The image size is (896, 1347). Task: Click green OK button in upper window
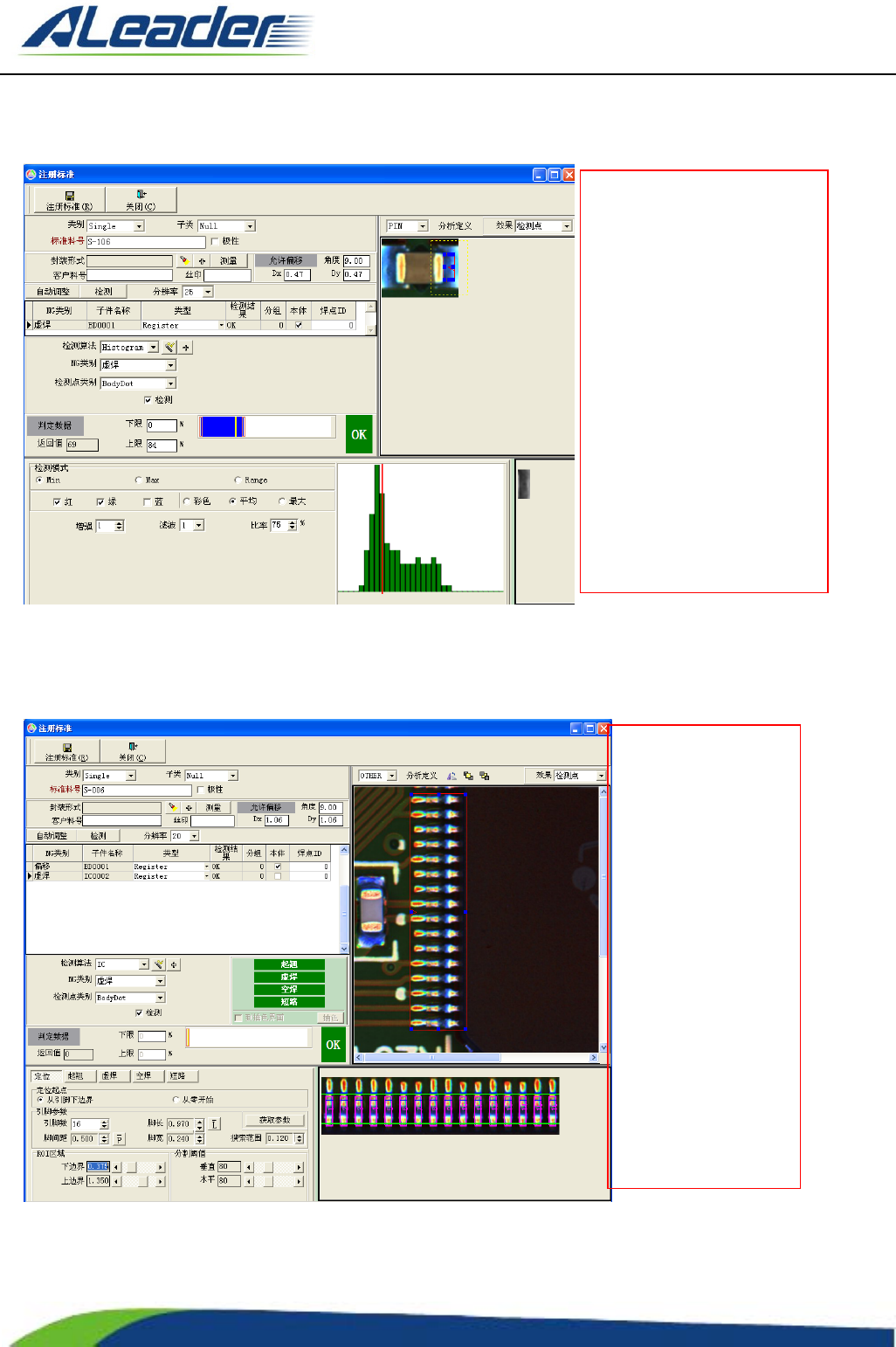(x=359, y=434)
